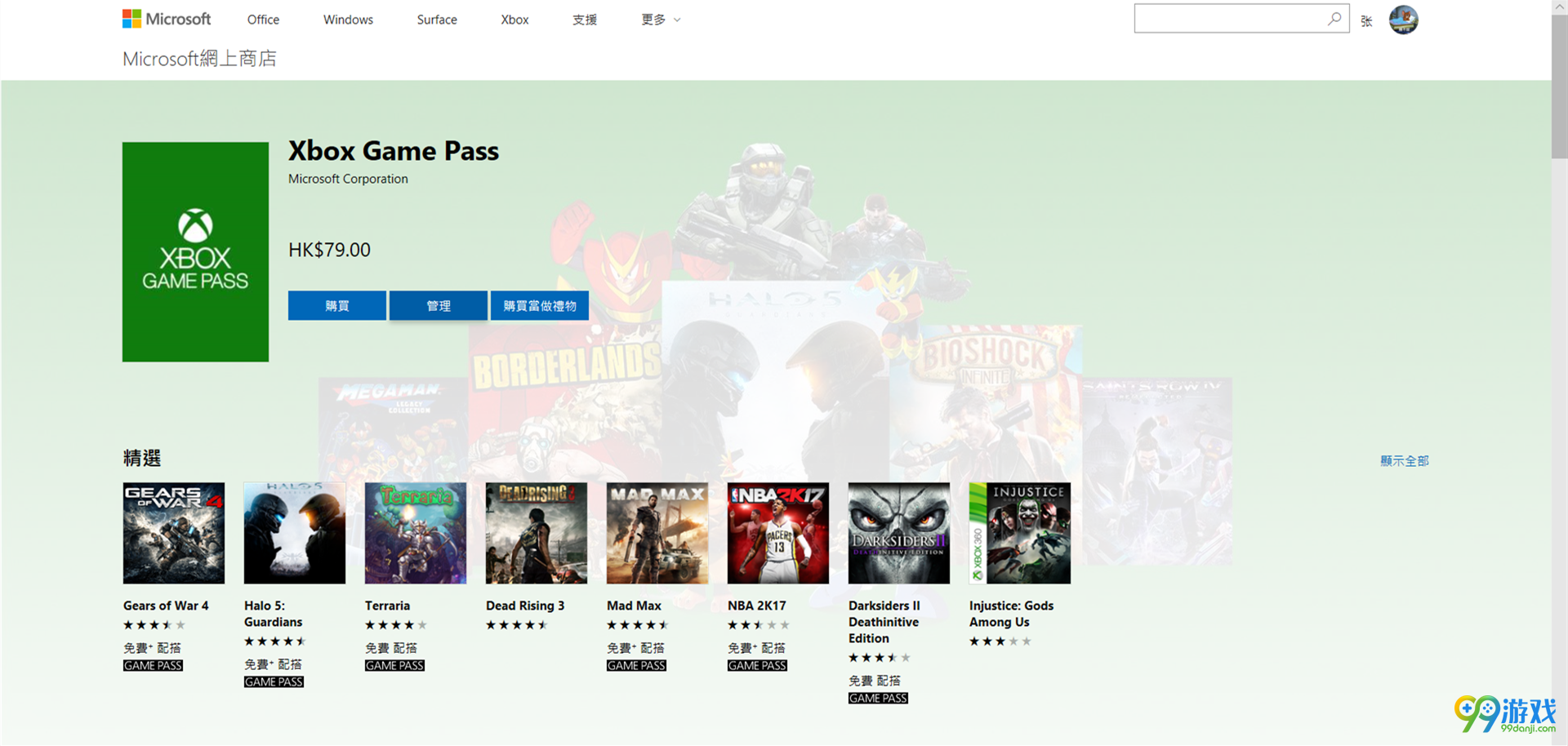Open the Office menu item
The image size is (1568, 746).
263,20
